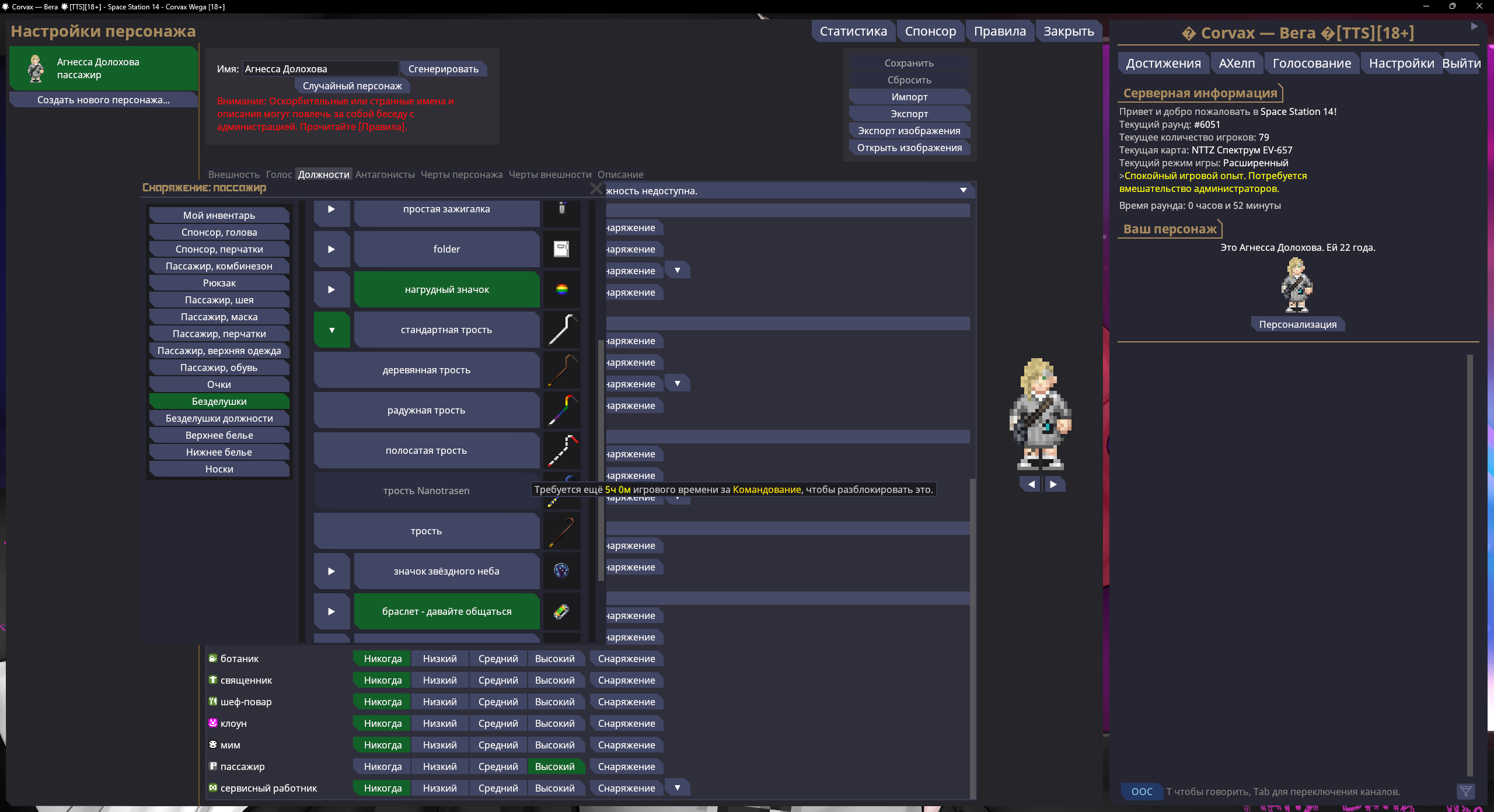Image resolution: width=1494 pixels, height=812 pixels.
Task: Click the character name input field
Action: click(x=320, y=69)
